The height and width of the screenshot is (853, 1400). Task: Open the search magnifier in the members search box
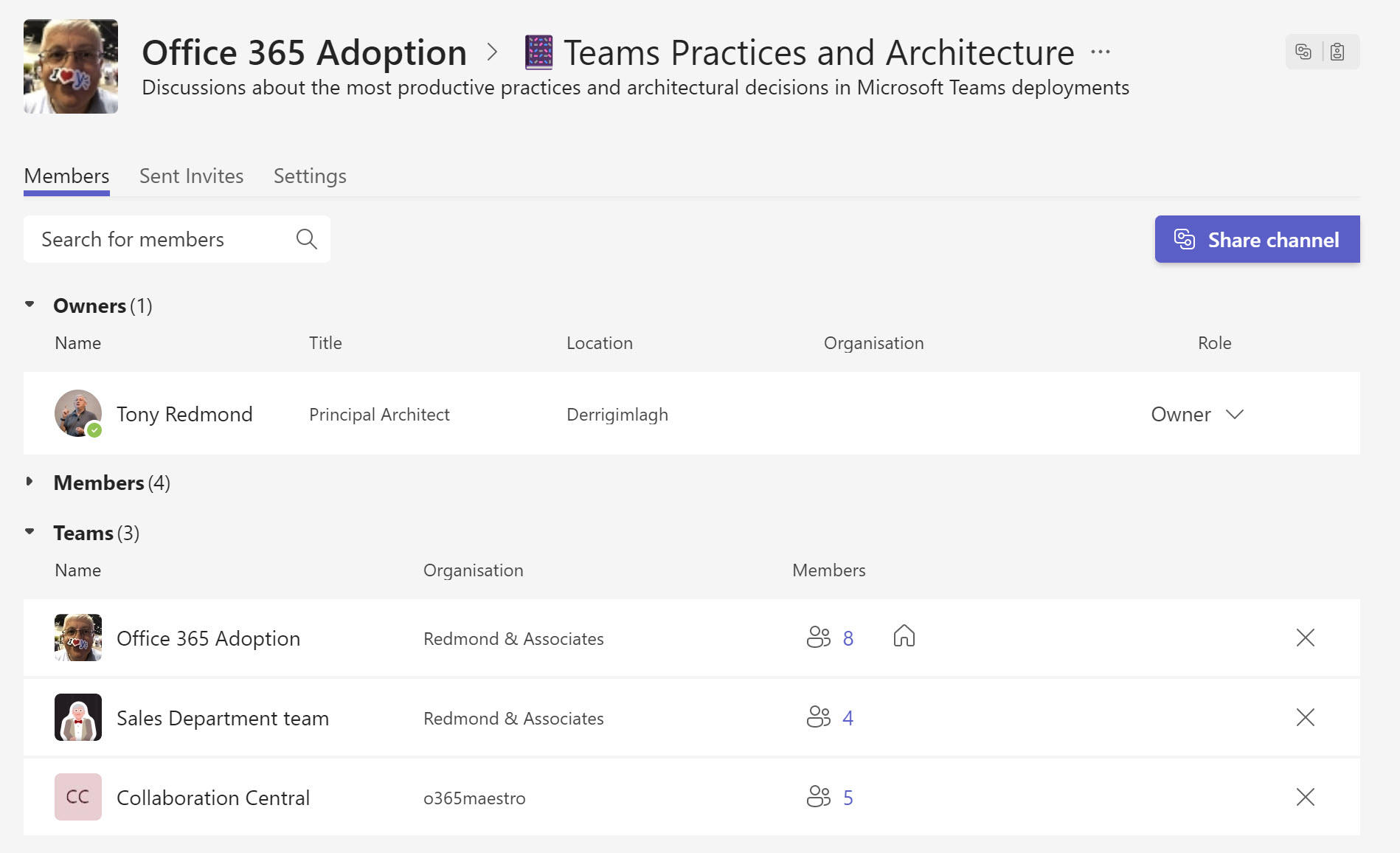pyautogui.click(x=306, y=238)
